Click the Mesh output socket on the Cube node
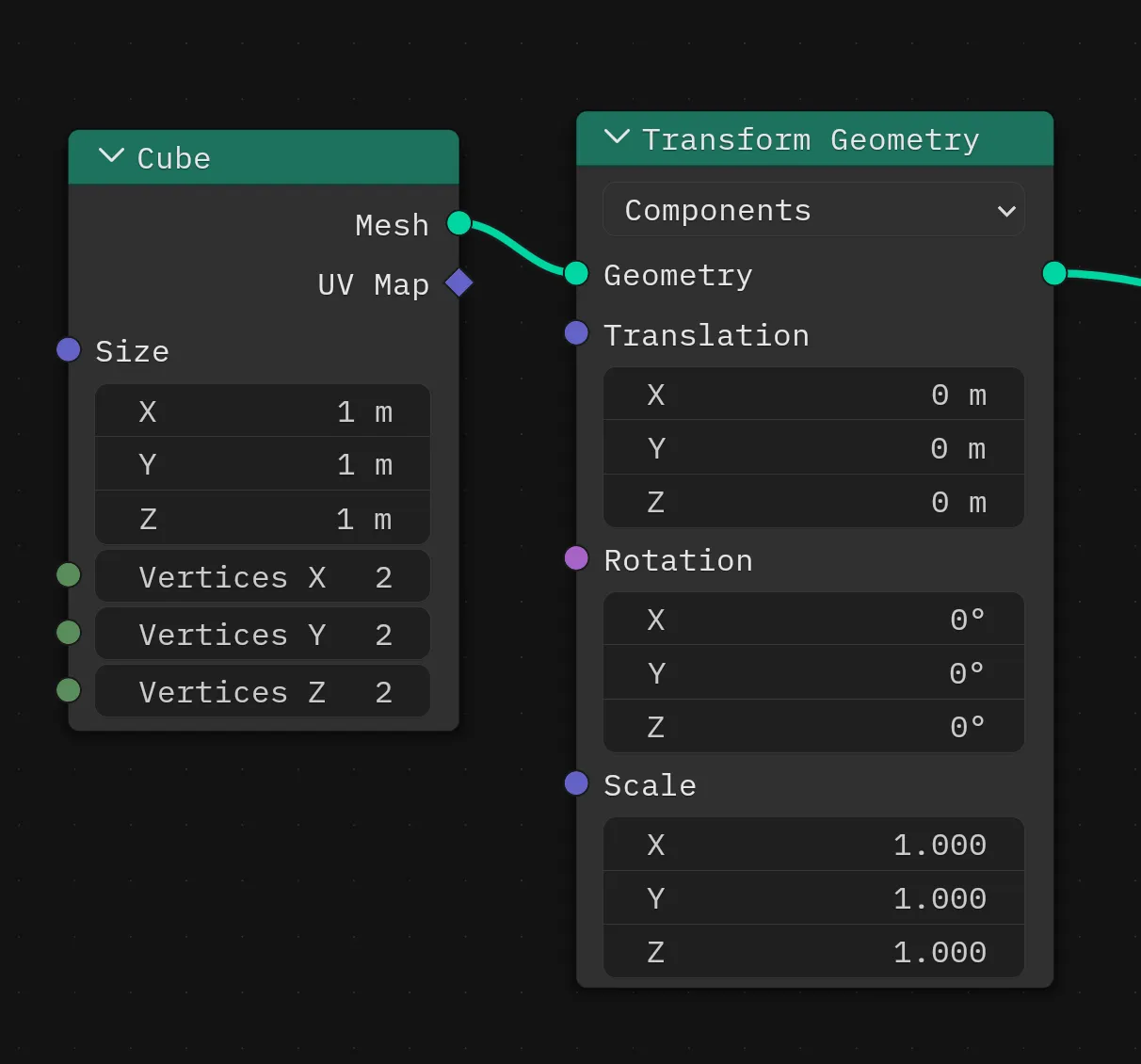This screenshot has height=1064, width=1141. pos(458,224)
